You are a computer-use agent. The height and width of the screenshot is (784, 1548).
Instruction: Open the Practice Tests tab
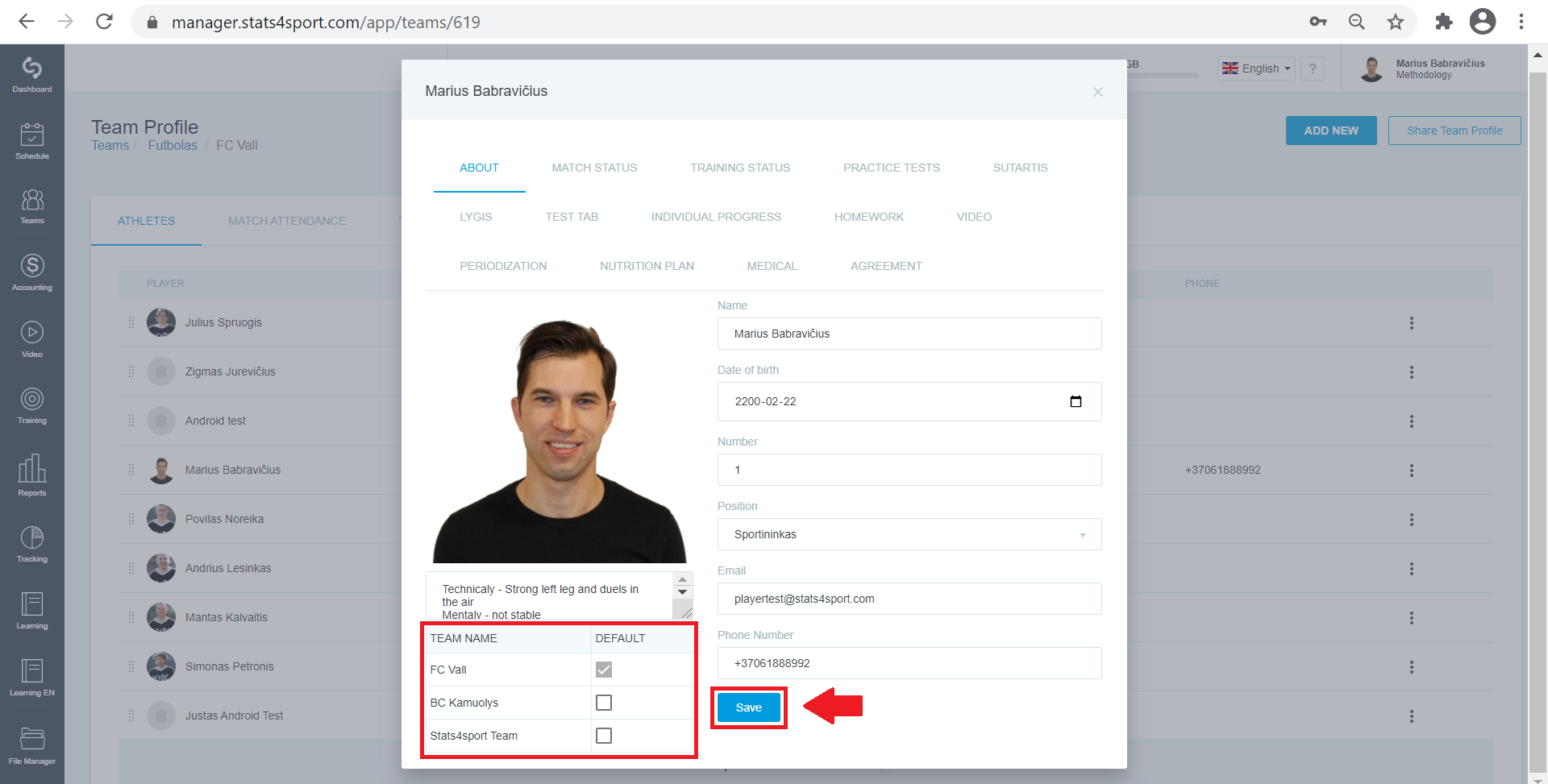point(892,168)
